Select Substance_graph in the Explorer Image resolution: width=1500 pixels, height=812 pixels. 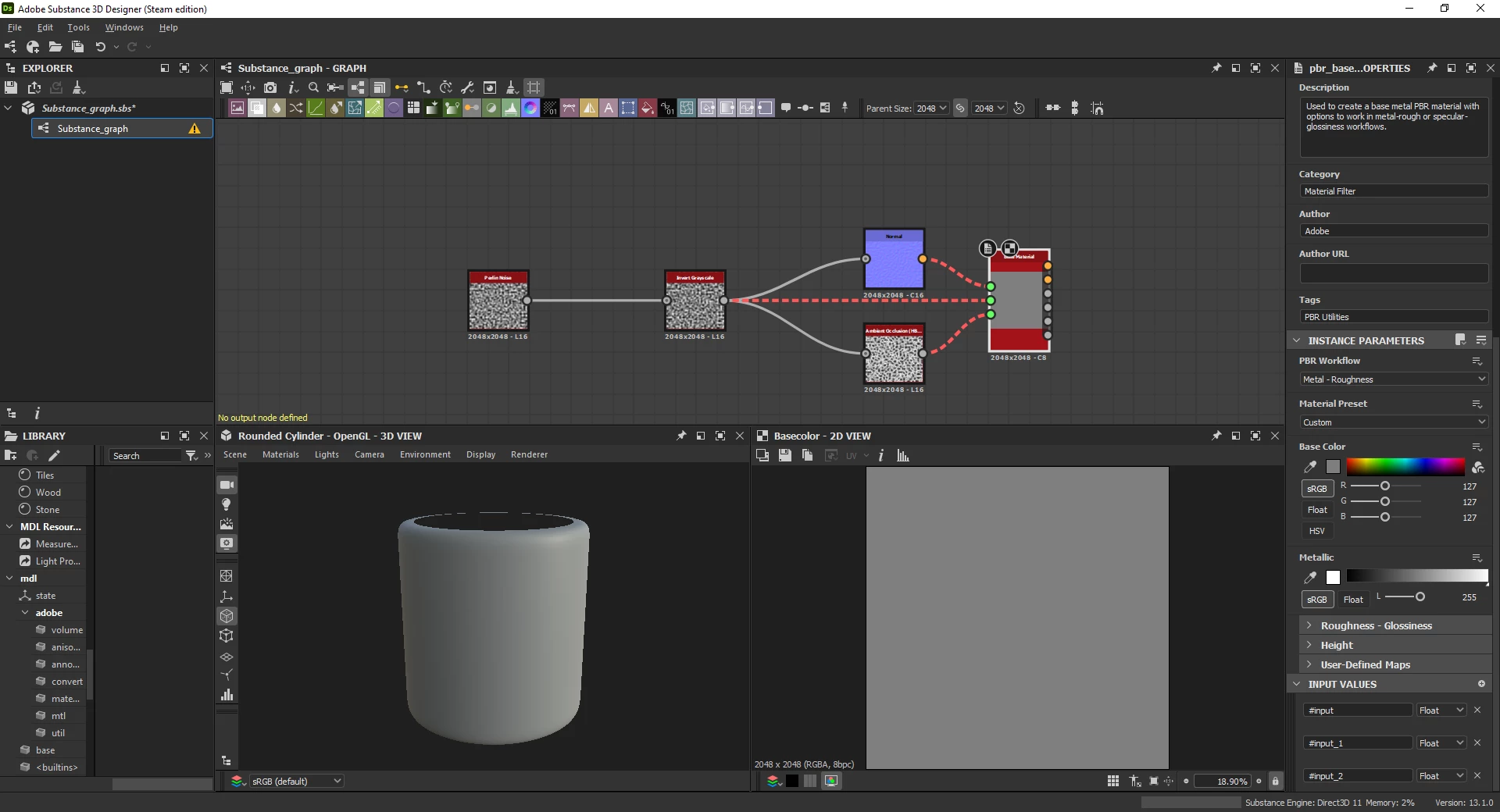(123, 129)
